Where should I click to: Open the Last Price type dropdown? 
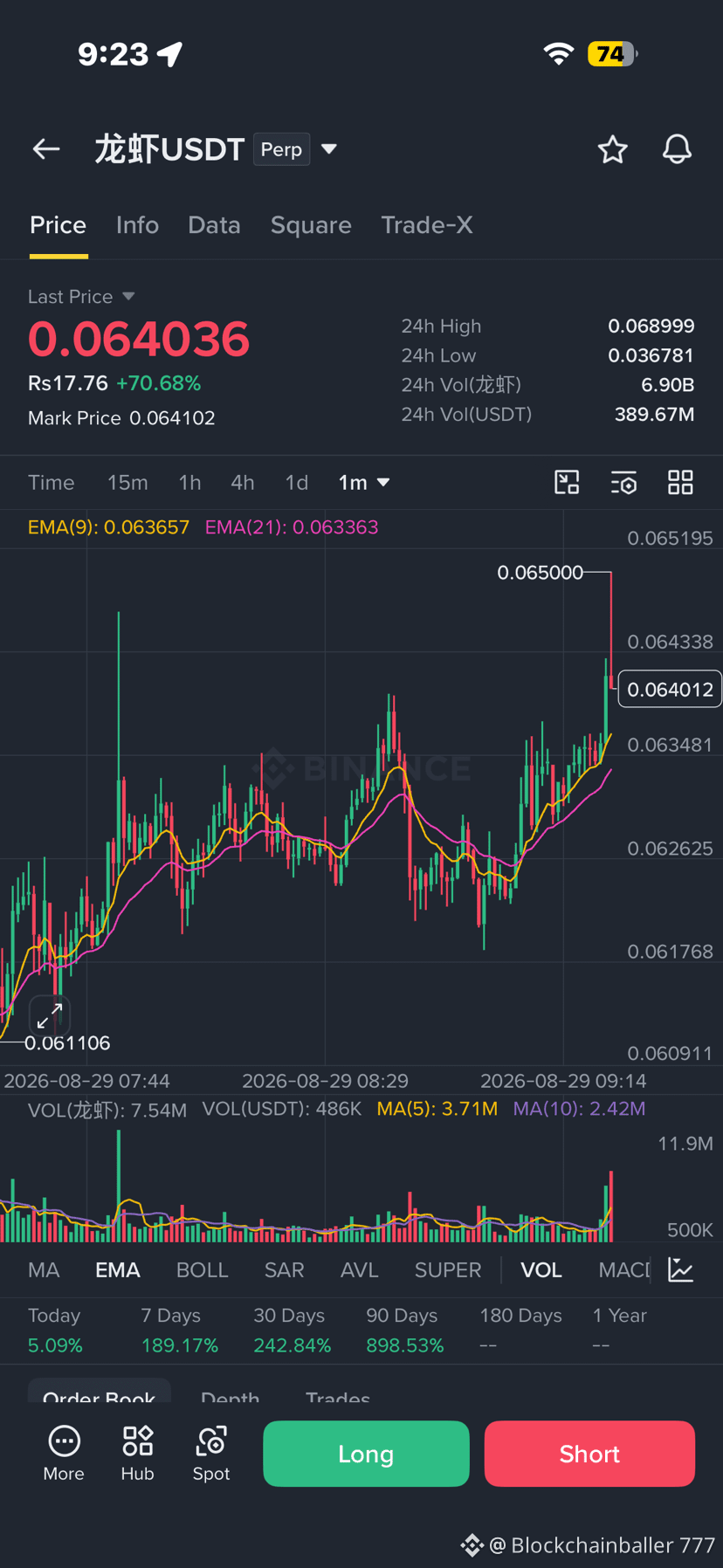pyautogui.click(x=128, y=297)
